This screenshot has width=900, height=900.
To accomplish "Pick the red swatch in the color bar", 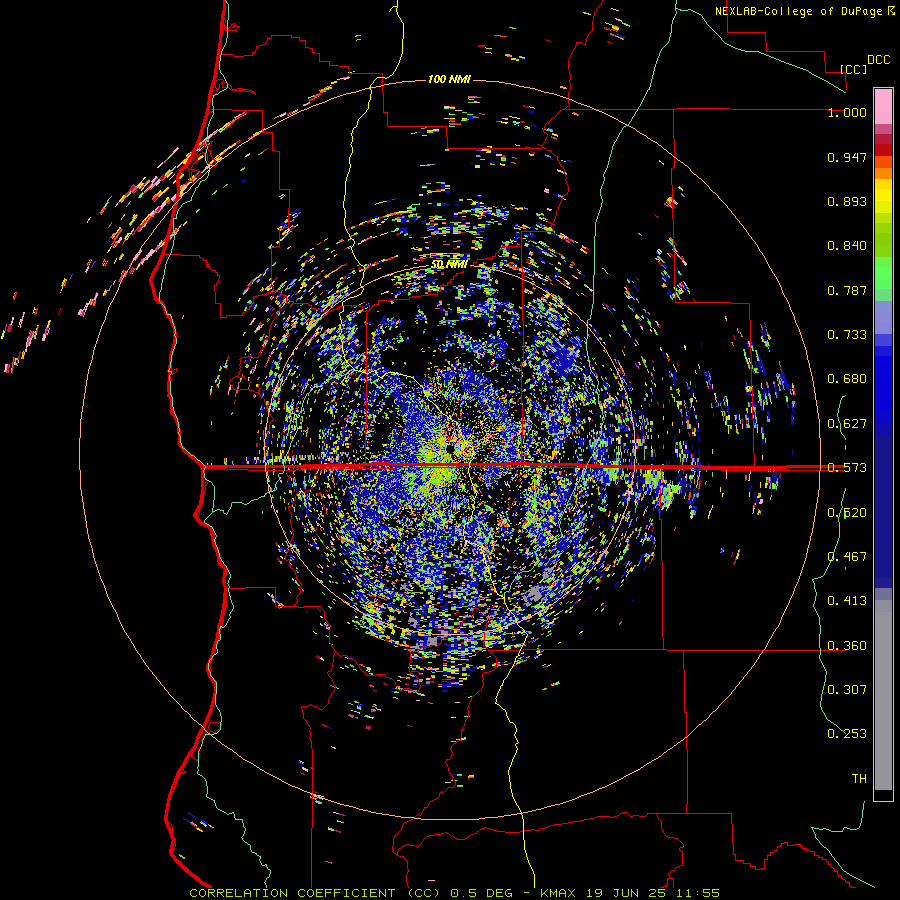I will [x=883, y=150].
